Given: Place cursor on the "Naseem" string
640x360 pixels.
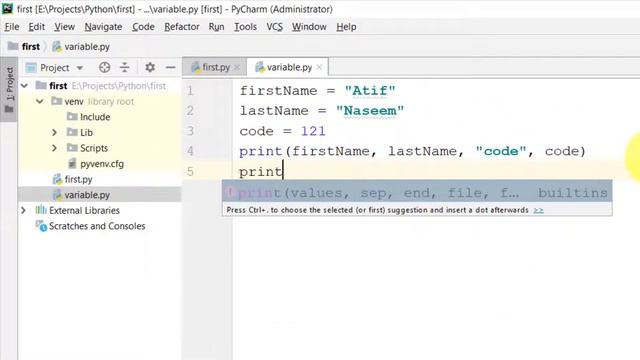Looking at the screenshot, I should click(370, 111).
